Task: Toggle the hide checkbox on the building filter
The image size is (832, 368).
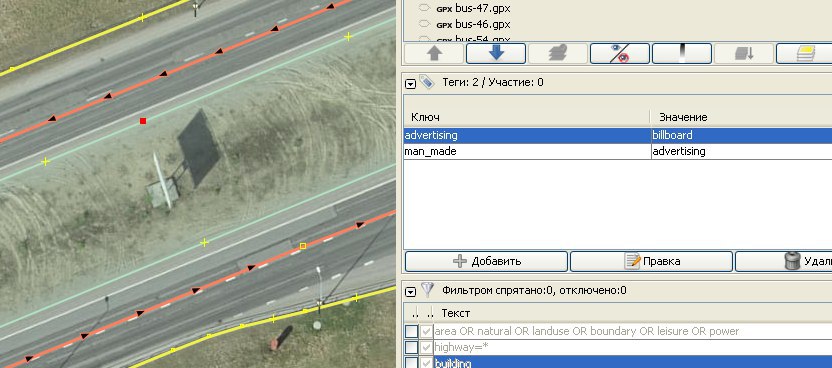Action: (426, 363)
